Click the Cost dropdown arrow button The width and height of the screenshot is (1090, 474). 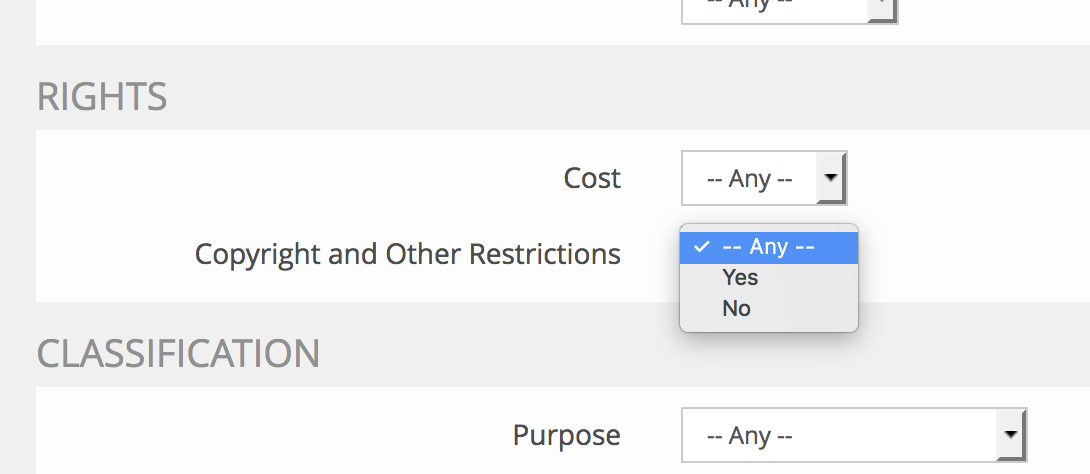[x=831, y=179]
